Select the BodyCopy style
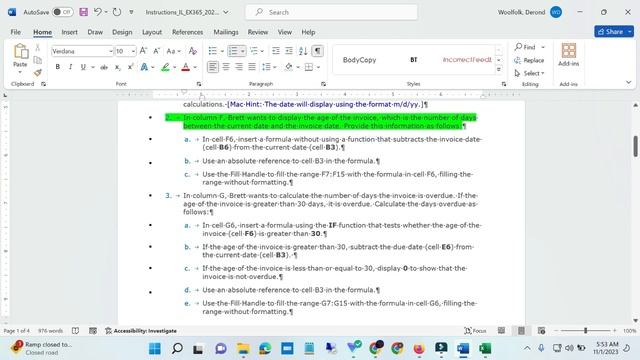Image resolution: width=640 pixels, height=360 pixels. pos(359,60)
